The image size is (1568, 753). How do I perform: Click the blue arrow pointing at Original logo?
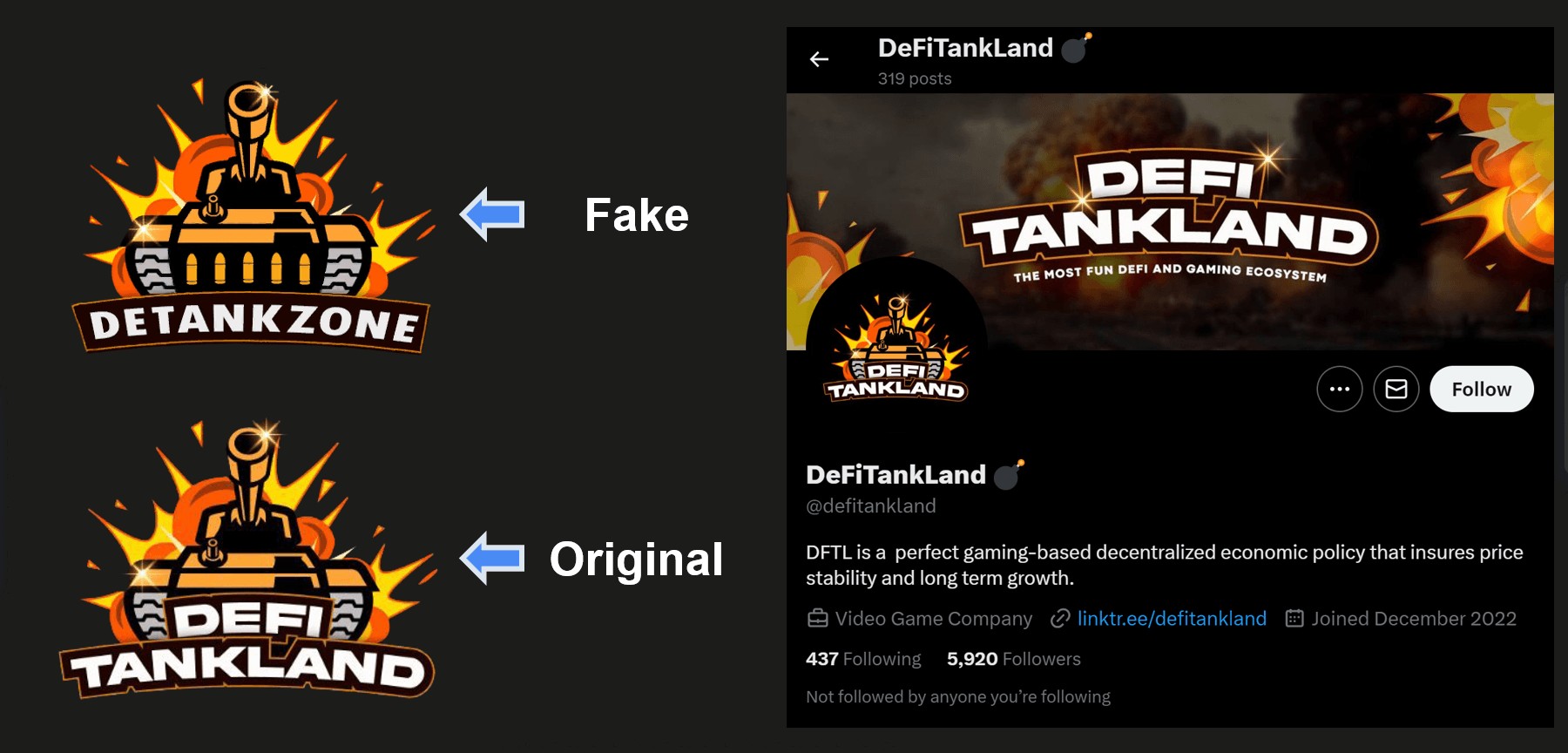(x=492, y=558)
